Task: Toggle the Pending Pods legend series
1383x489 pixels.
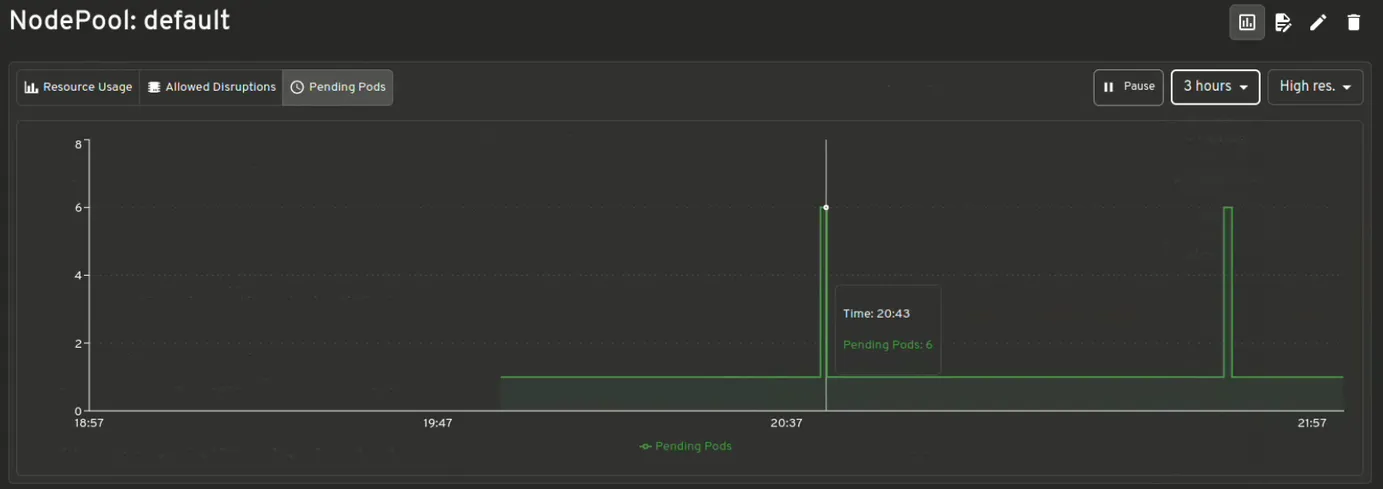Action: coord(686,446)
